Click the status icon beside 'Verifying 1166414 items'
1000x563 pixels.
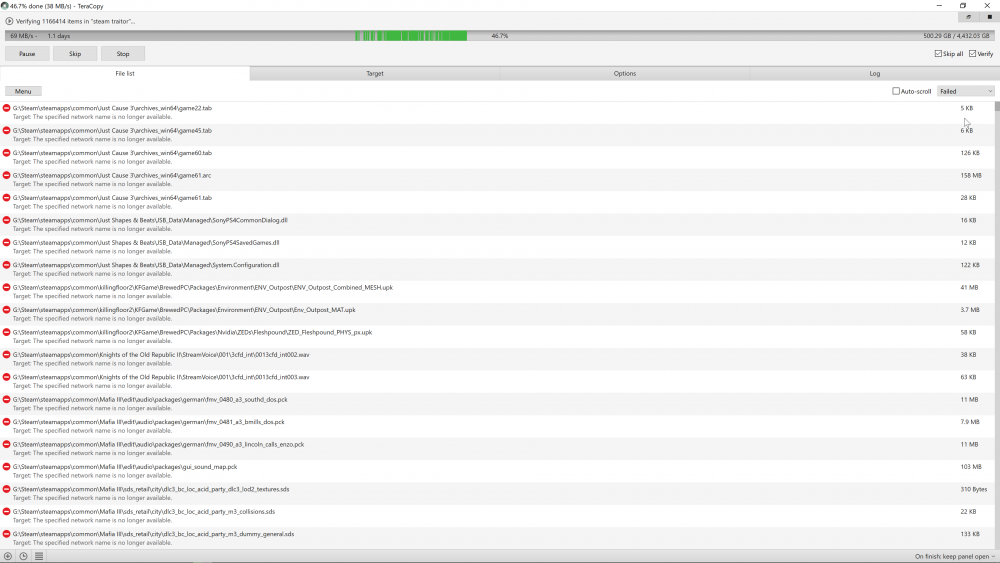(9, 21)
